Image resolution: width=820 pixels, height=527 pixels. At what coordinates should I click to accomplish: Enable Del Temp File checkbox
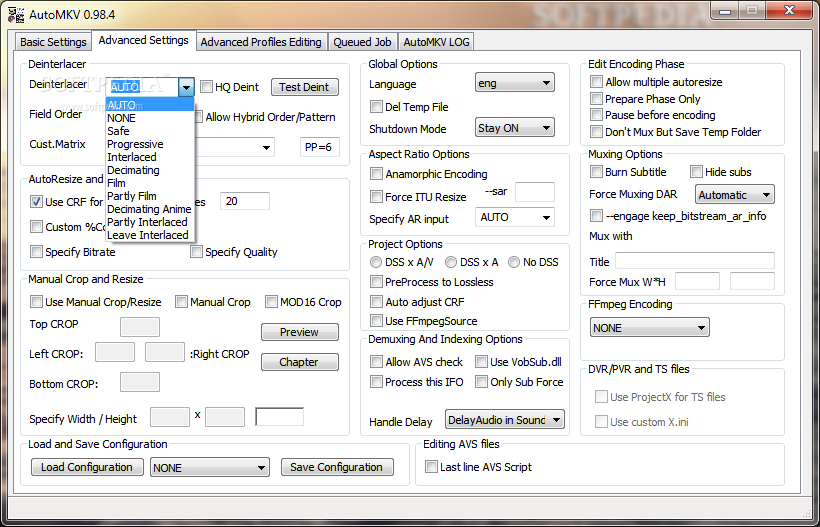pyautogui.click(x=376, y=107)
